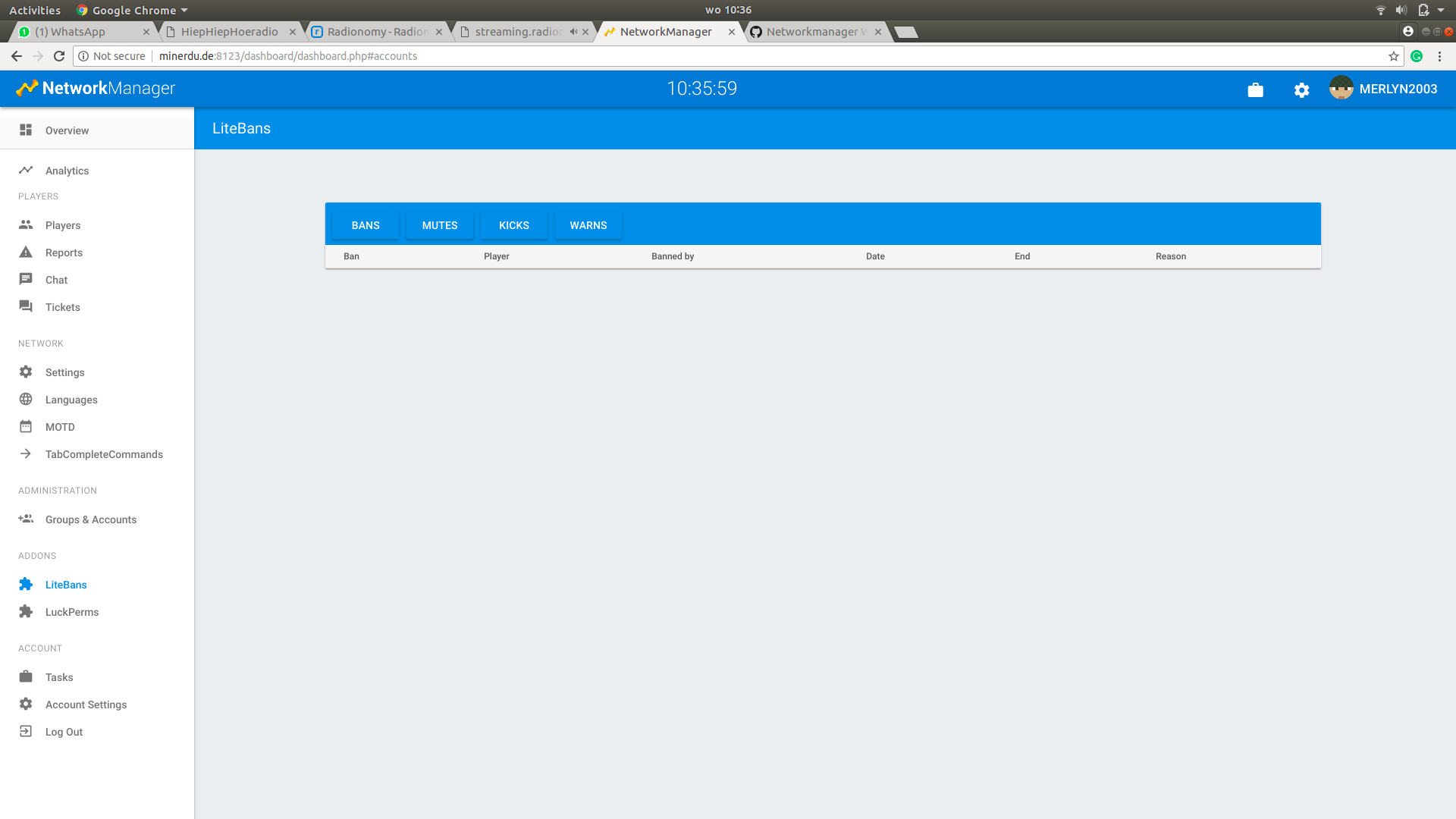Mute the streaming.radio tab speaker icon

click(574, 32)
